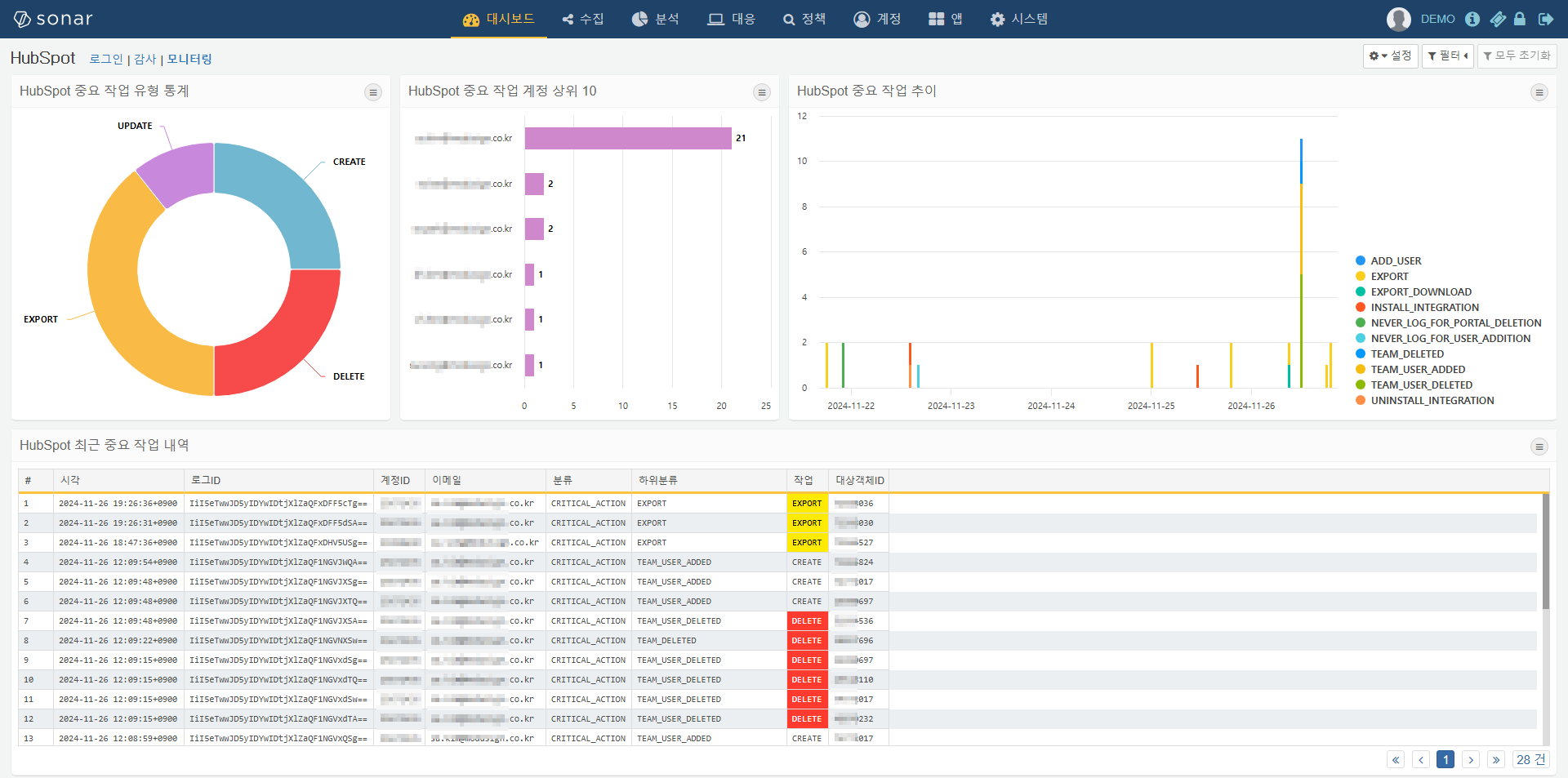The width and height of the screenshot is (1568, 778).
Task: Open the 계정 account menu
Action: pyautogui.click(x=877, y=19)
